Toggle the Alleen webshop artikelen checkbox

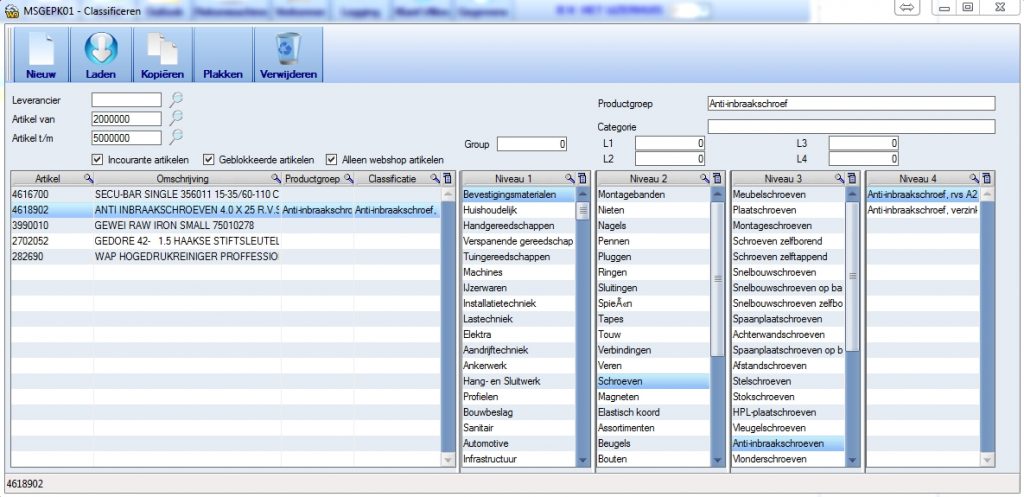(x=331, y=159)
